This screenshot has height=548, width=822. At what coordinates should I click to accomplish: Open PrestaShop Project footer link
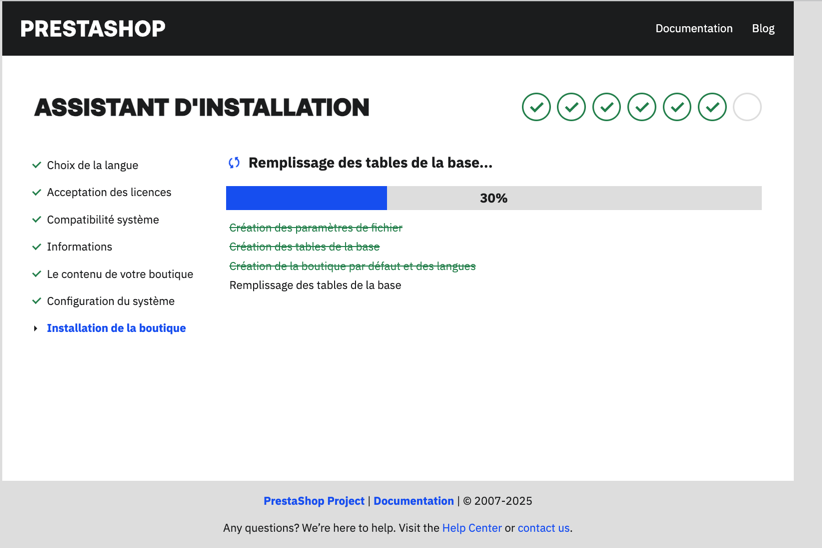313,501
